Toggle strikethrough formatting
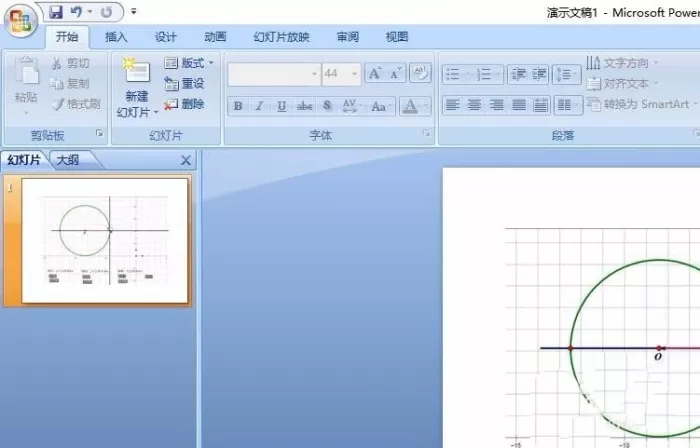The height and width of the screenshot is (448, 700). (x=304, y=106)
